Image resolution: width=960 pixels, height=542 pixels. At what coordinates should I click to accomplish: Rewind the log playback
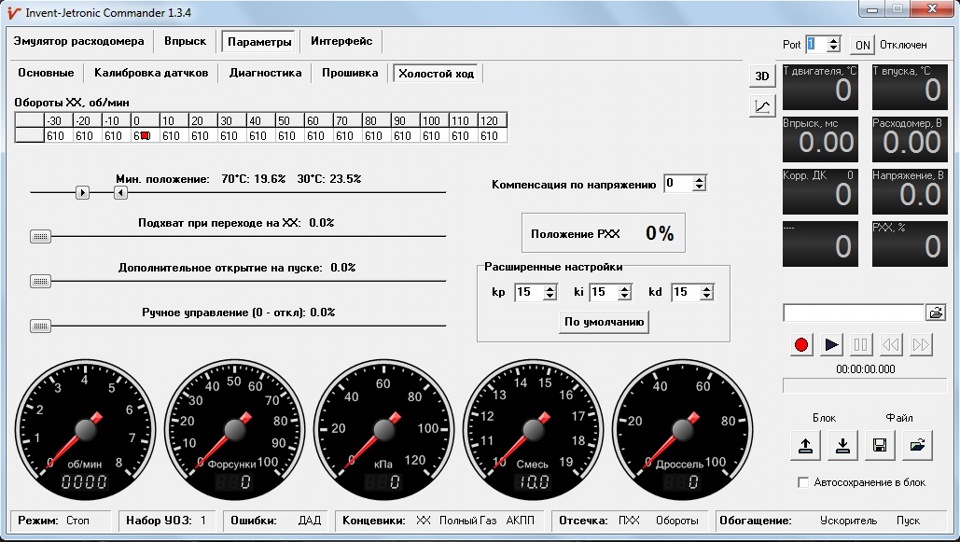(x=890, y=345)
